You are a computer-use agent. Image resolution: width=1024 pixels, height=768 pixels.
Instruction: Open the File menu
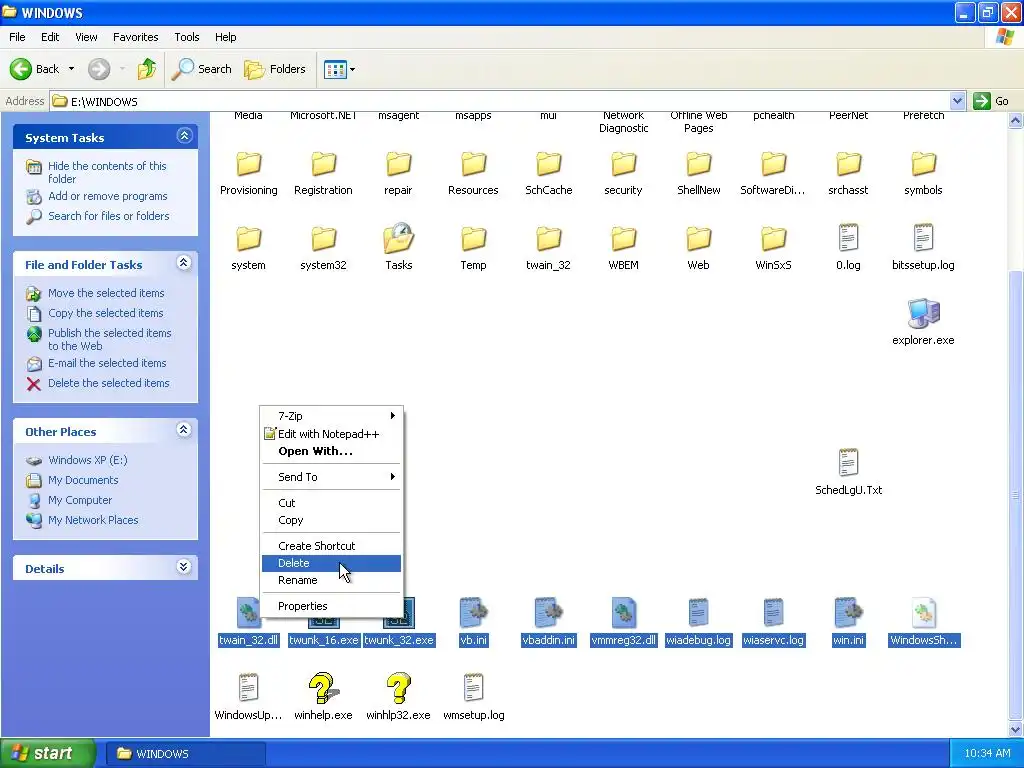(x=17, y=37)
